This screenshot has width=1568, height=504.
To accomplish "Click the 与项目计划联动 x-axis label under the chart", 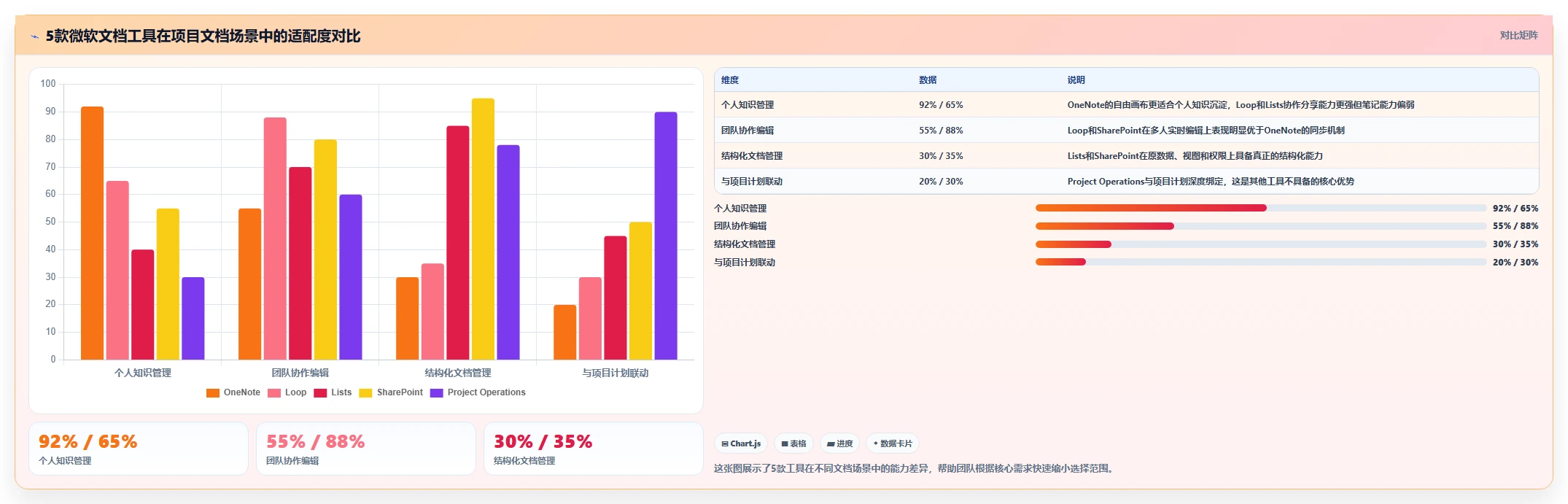I will point(616,373).
